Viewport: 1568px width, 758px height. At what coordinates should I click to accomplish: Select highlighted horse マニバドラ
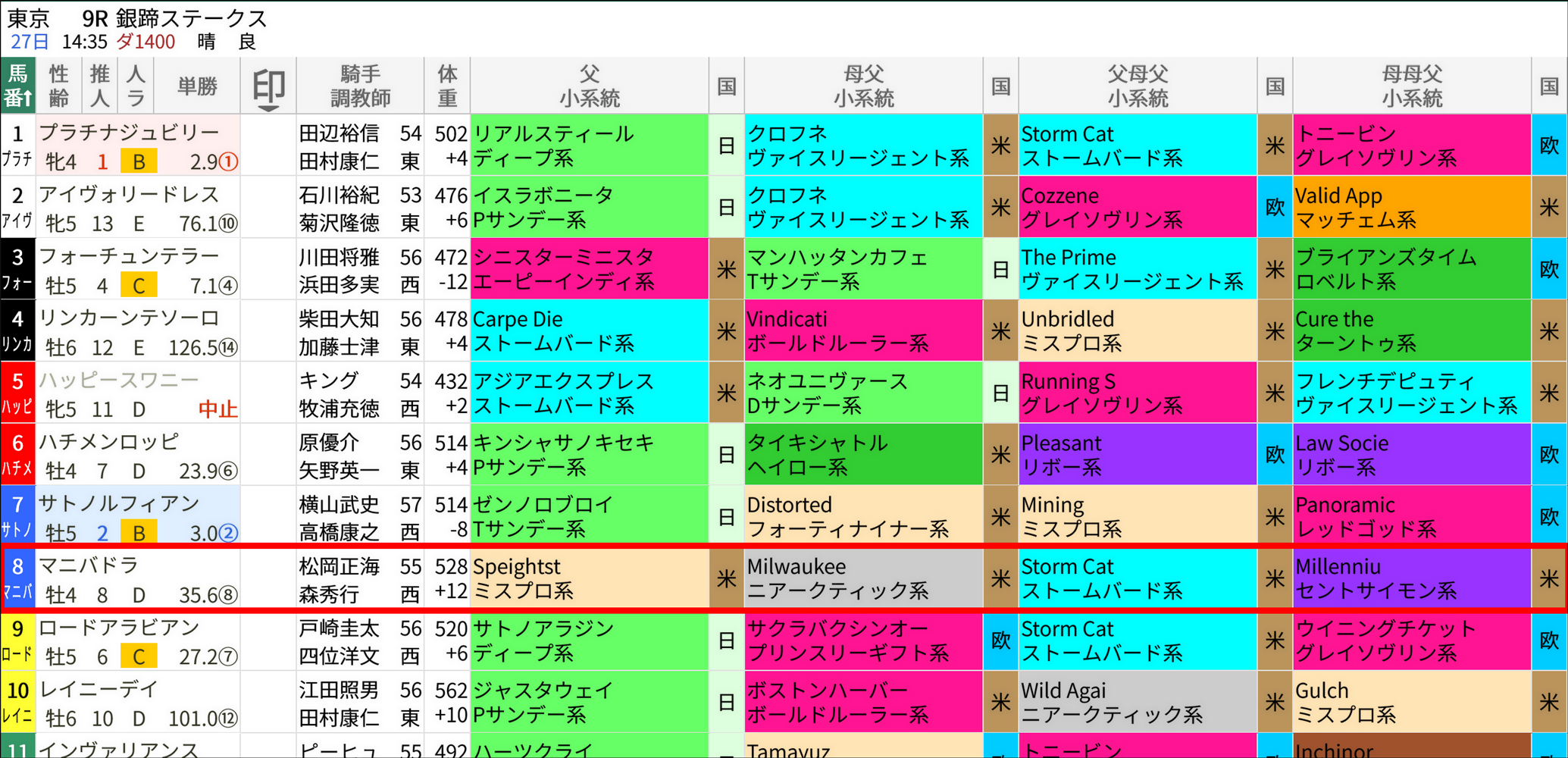[89, 565]
